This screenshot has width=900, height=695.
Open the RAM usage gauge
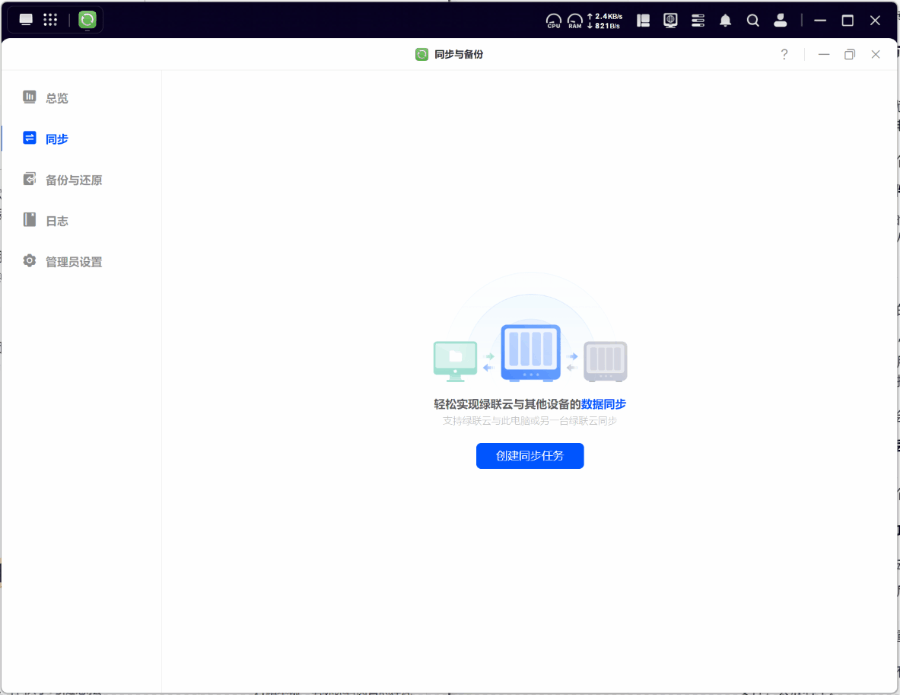(x=575, y=20)
